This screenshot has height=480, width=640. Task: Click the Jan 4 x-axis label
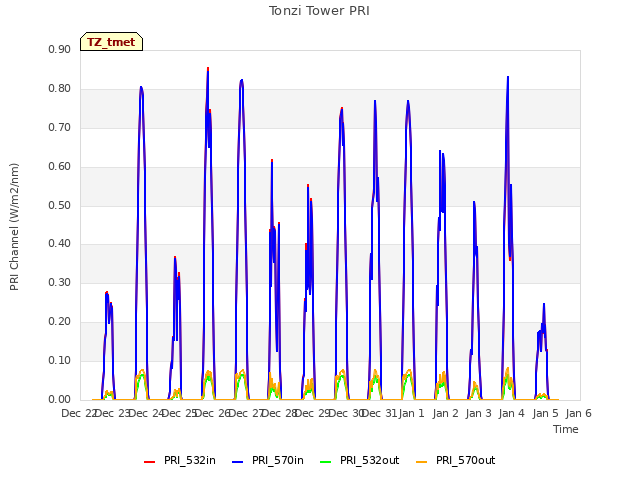(512, 413)
